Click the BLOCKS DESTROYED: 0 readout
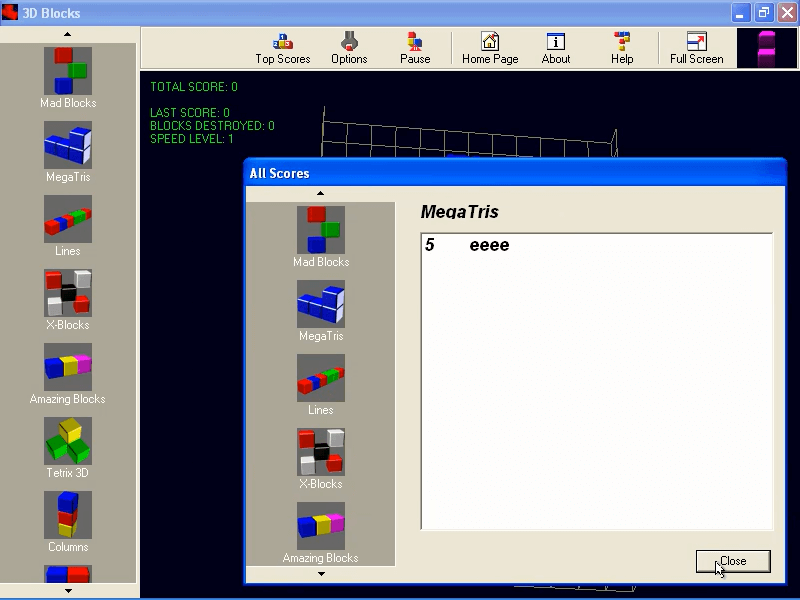Screen dimensions: 800x600 click(212, 126)
